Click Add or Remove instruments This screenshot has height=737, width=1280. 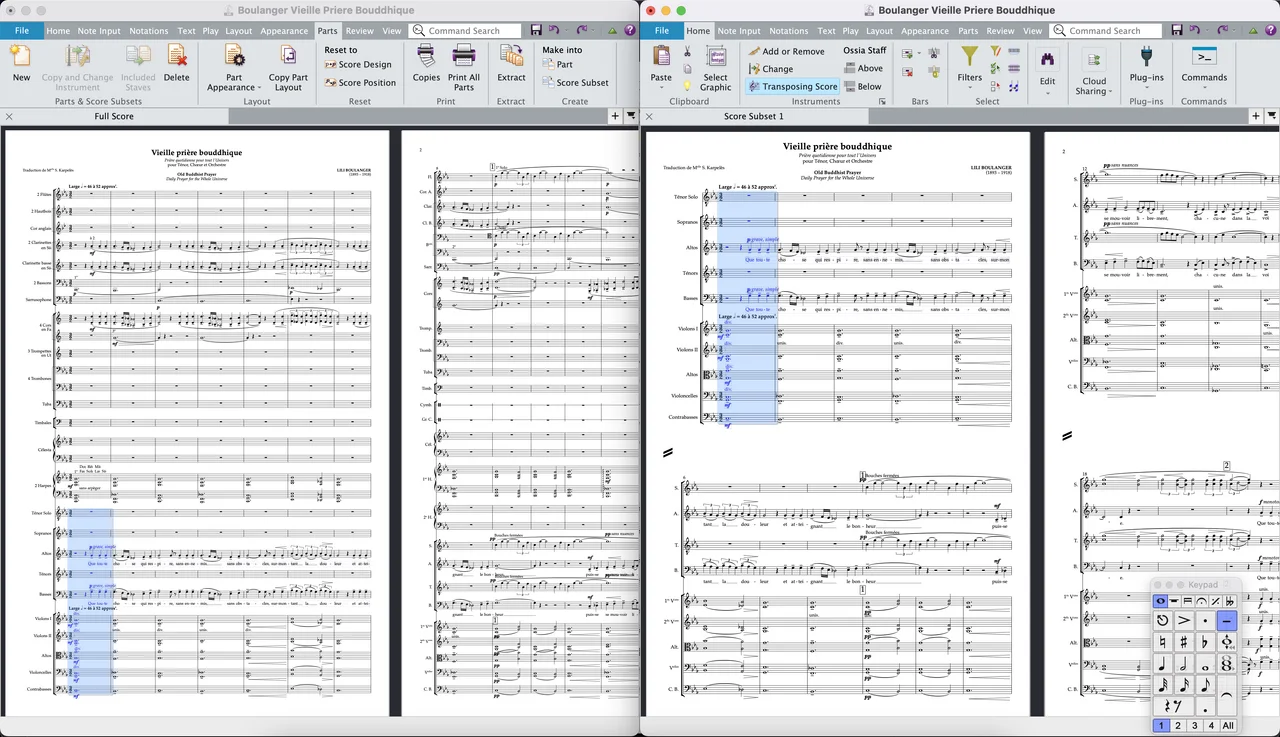786,51
